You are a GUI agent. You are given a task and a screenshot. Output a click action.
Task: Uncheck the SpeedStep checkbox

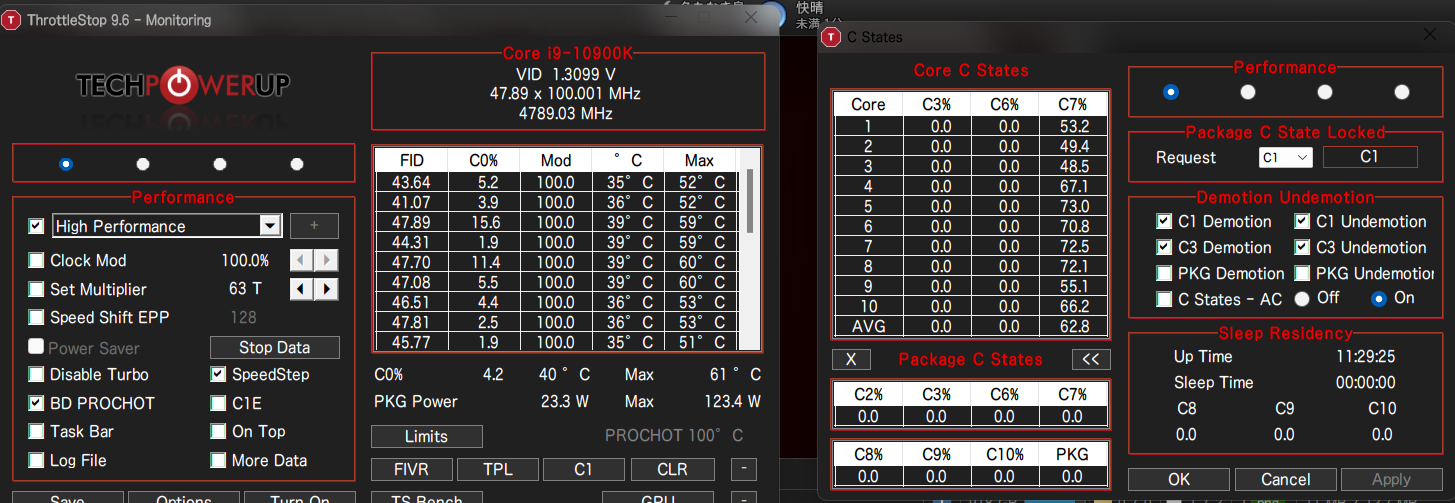pyautogui.click(x=218, y=374)
